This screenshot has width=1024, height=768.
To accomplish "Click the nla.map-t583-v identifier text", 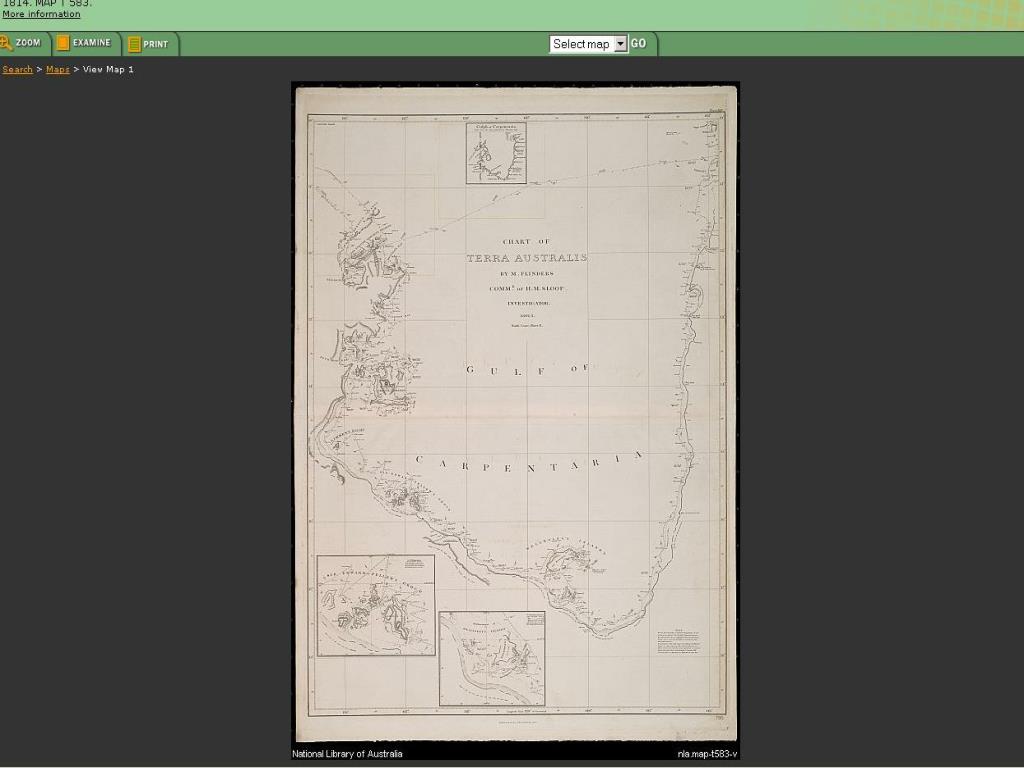I will point(707,754).
